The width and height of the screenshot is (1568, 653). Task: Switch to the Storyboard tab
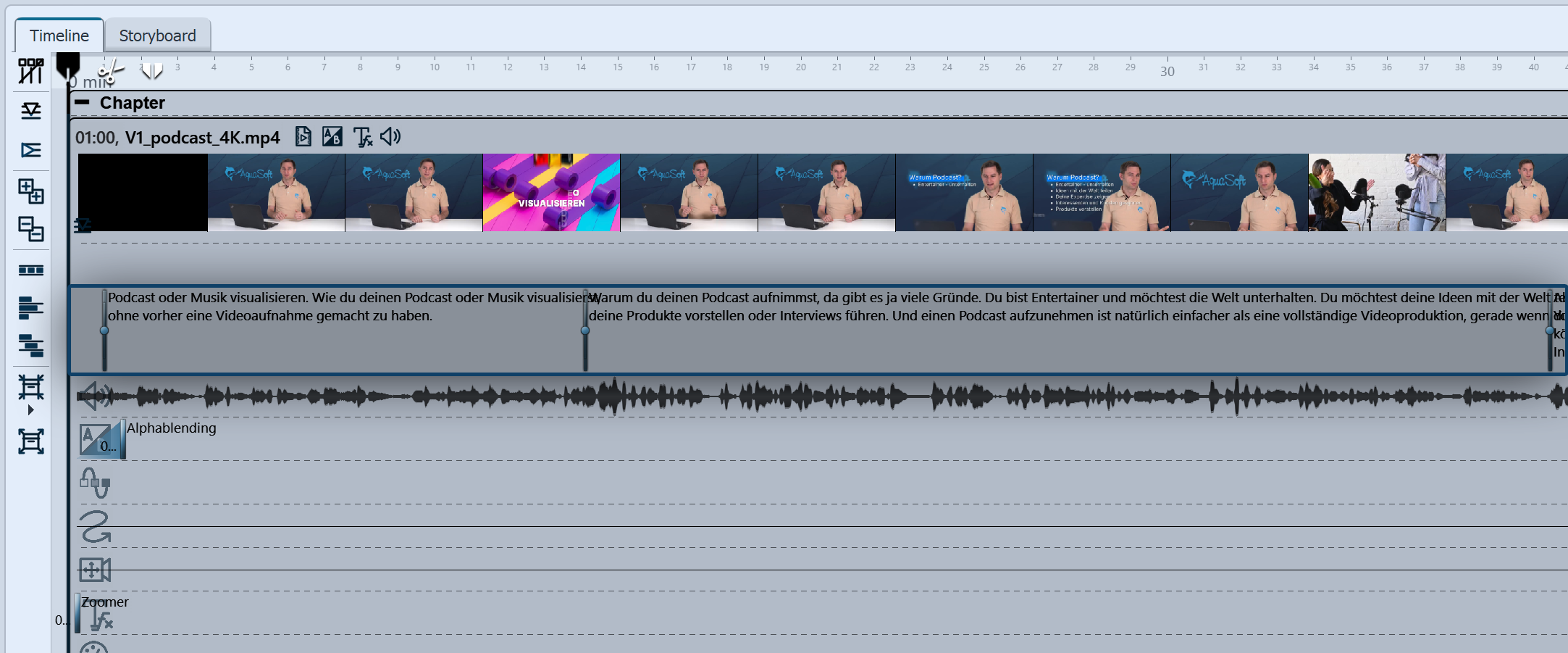click(158, 35)
